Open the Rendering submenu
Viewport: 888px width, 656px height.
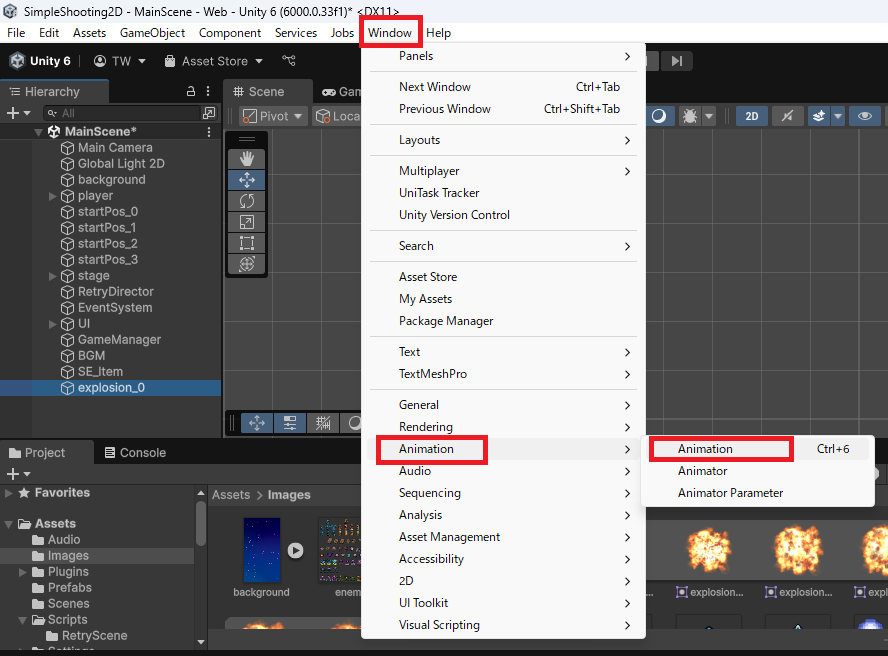503,427
